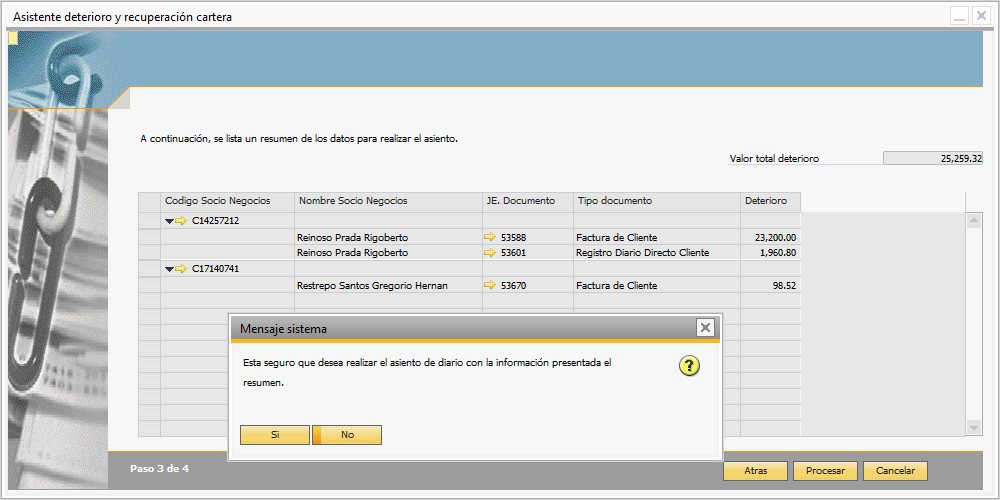Sort by Nombre Socio Negocios column header
Viewport: 1000px width, 500px height.
pos(388,201)
